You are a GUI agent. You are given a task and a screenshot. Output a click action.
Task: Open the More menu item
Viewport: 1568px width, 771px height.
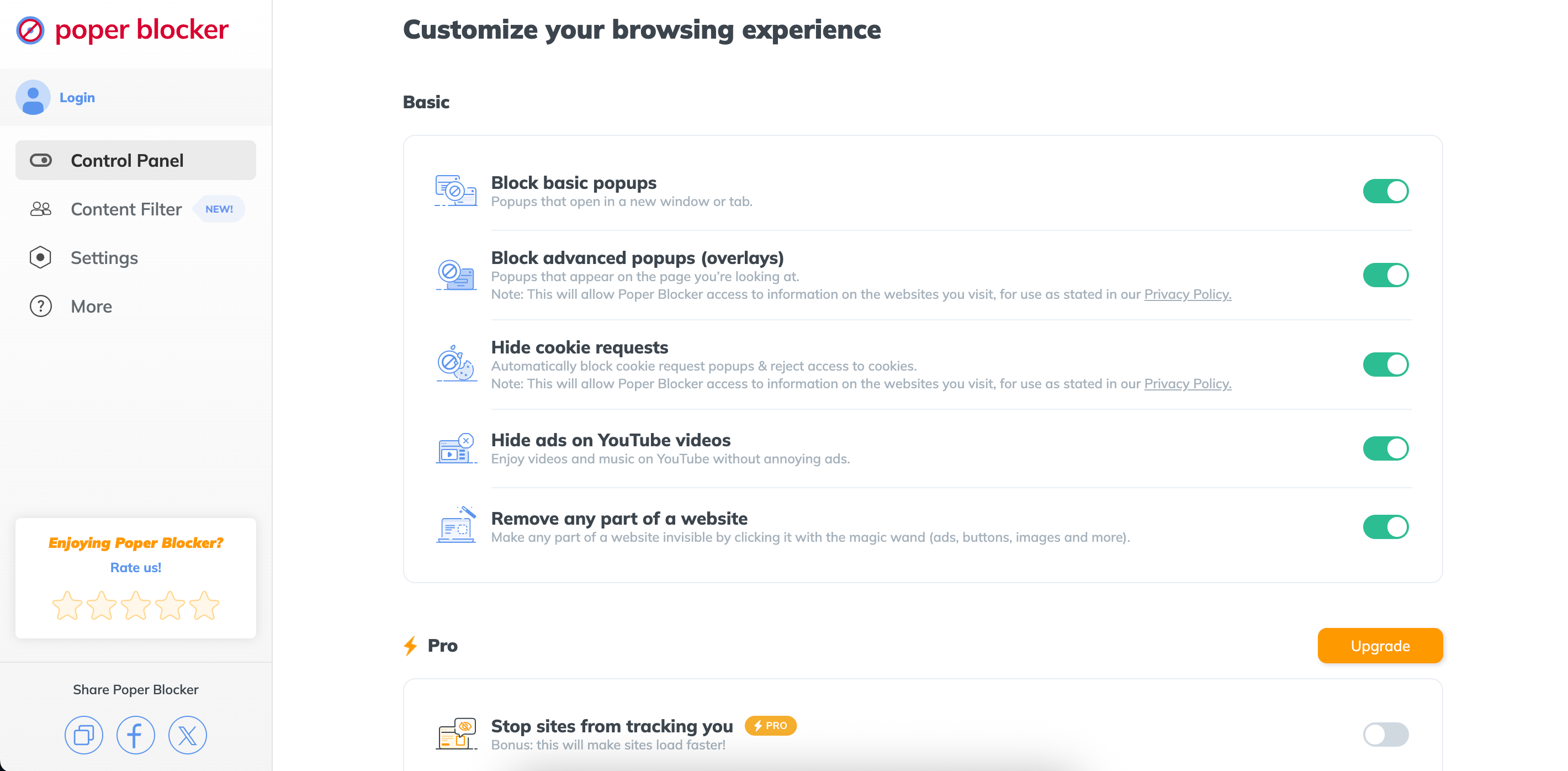91,307
